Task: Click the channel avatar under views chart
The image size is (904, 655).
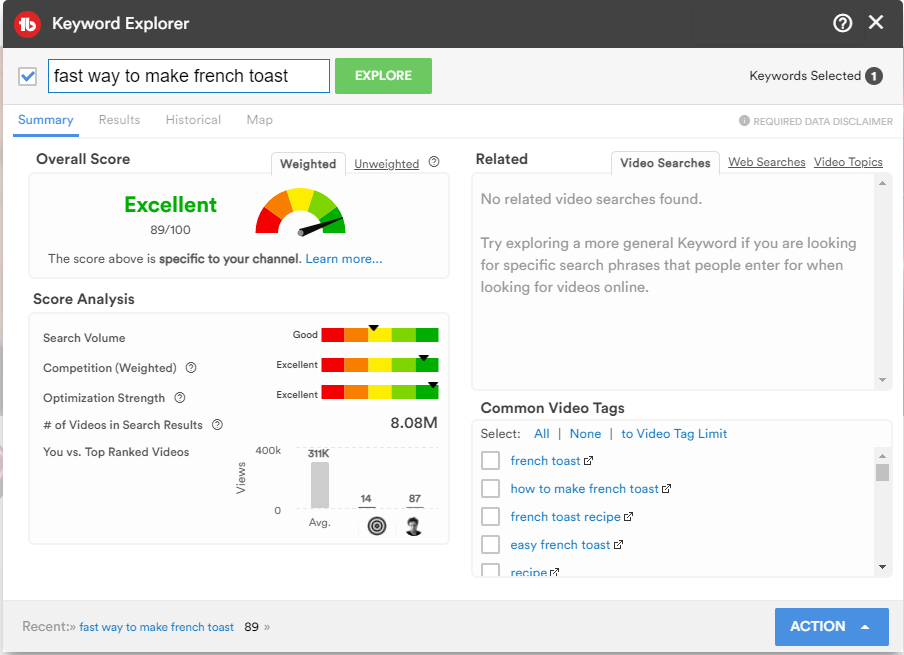Action: point(413,526)
